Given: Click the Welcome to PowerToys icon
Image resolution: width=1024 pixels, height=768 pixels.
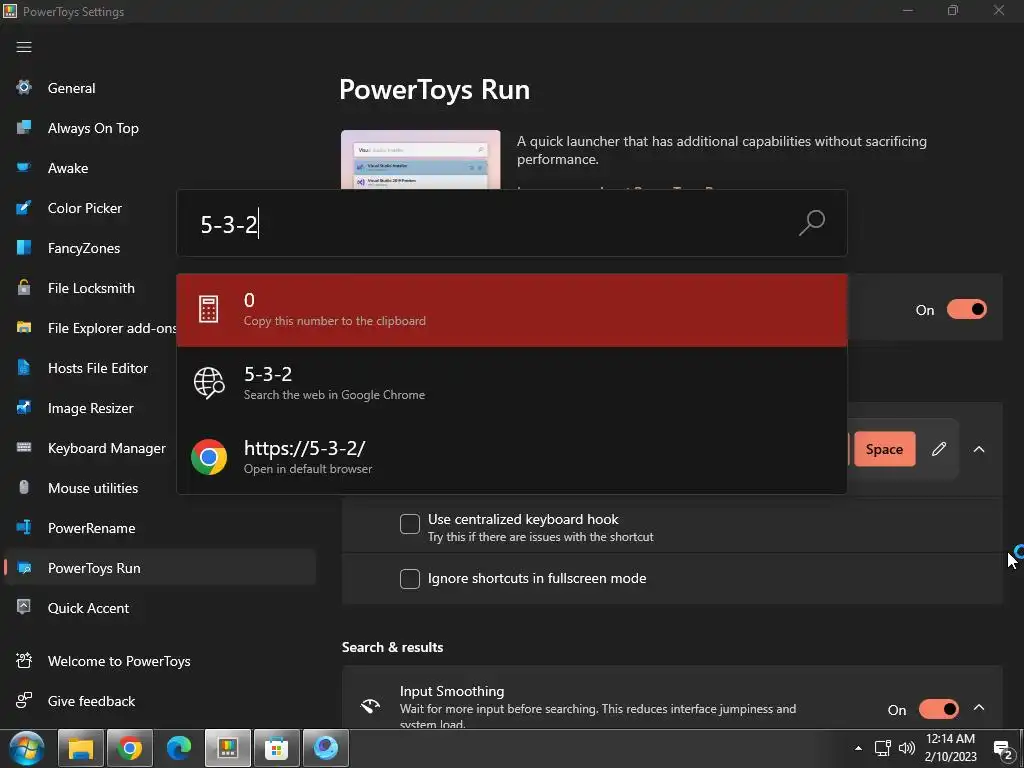Looking at the screenshot, I should pyautogui.click(x=24, y=660).
